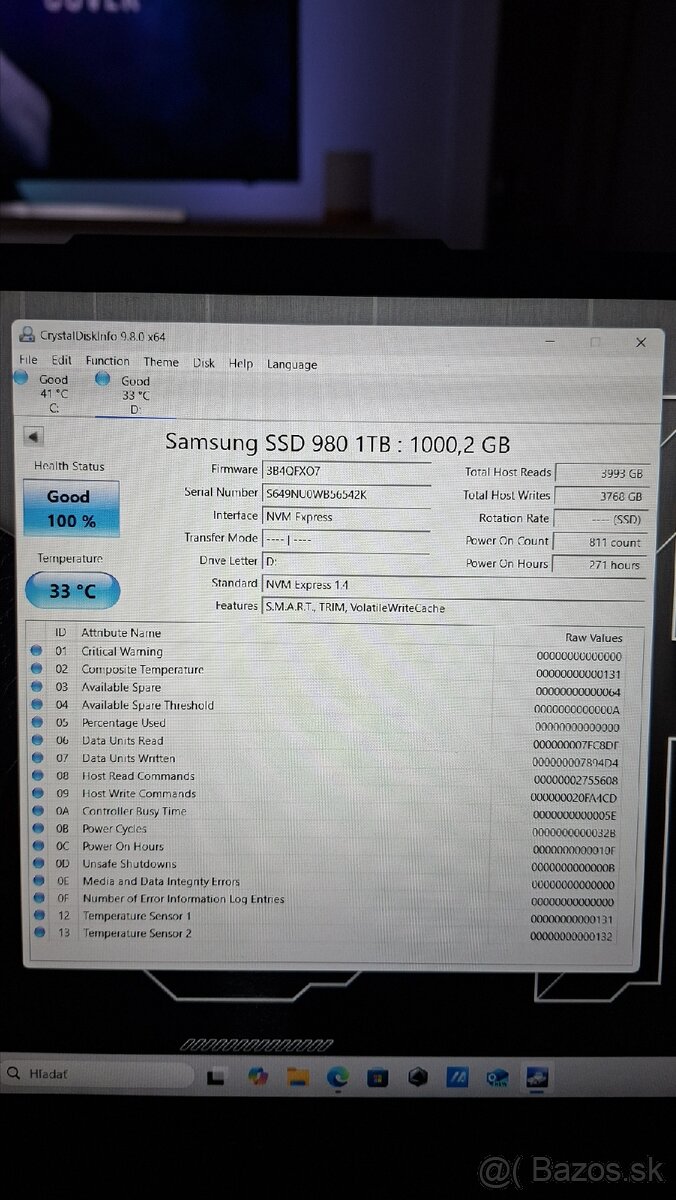Screen dimensions: 676x1200
Task: Click the Drive Letter field
Action: pyautogui.click(x=346, y=562)
